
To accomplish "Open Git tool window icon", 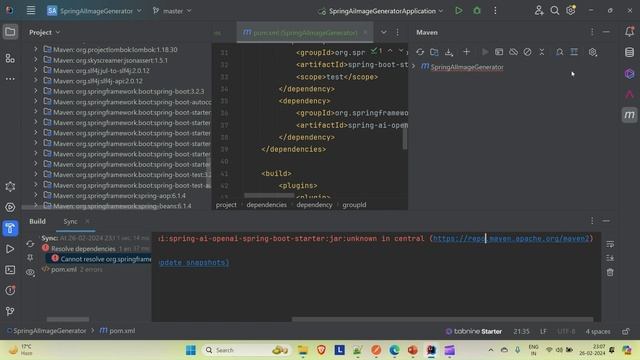I will pos(10,311).
